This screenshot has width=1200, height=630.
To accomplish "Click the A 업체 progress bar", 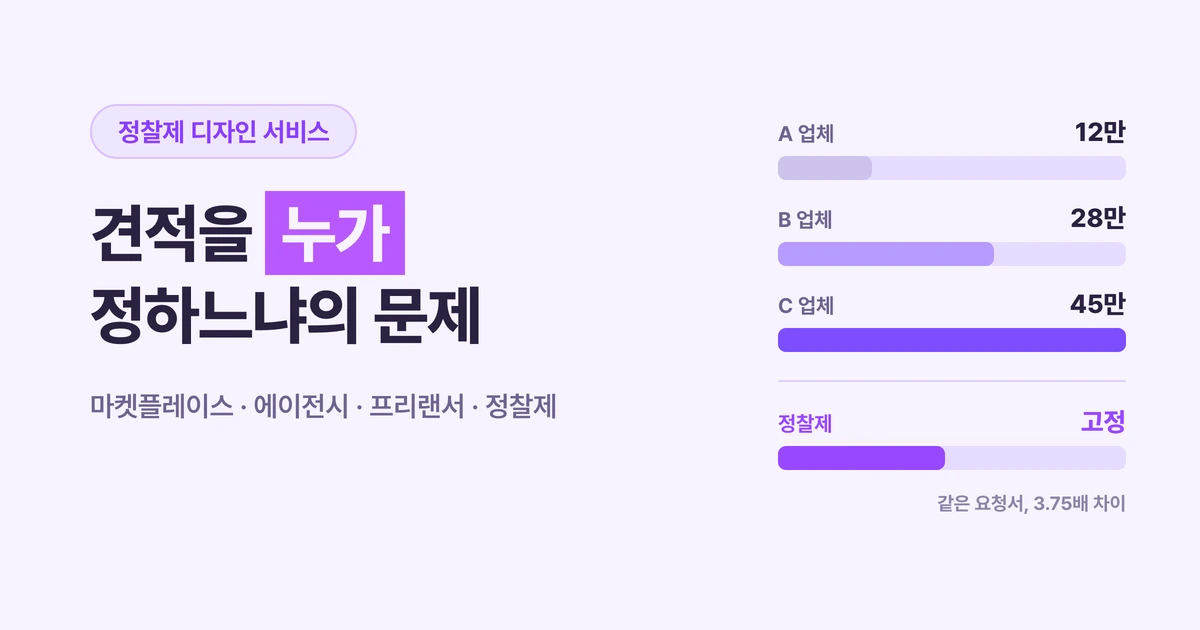I will pyautogui.click(x=952, y=168).
